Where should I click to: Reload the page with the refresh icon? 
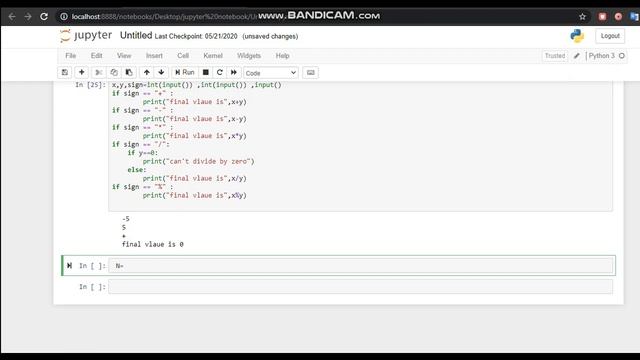(44, 17)
